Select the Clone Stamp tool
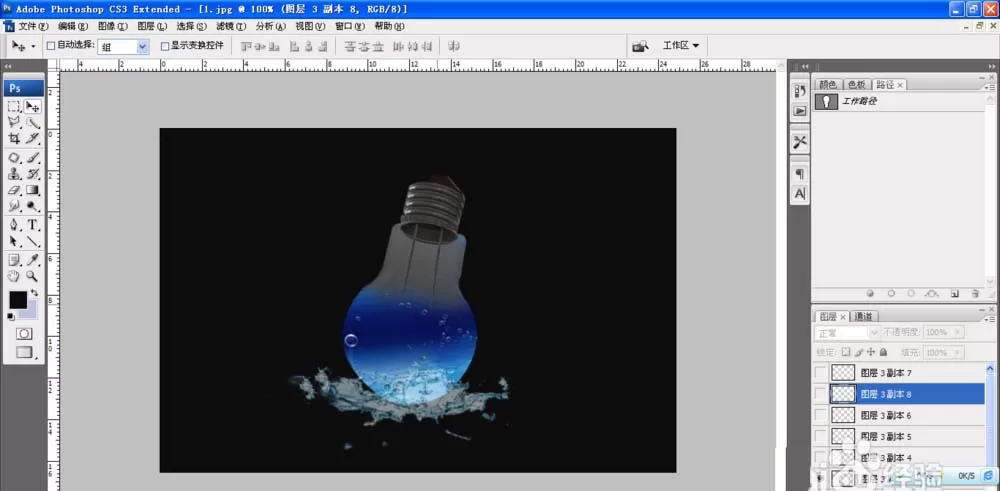 pos(14,173)
